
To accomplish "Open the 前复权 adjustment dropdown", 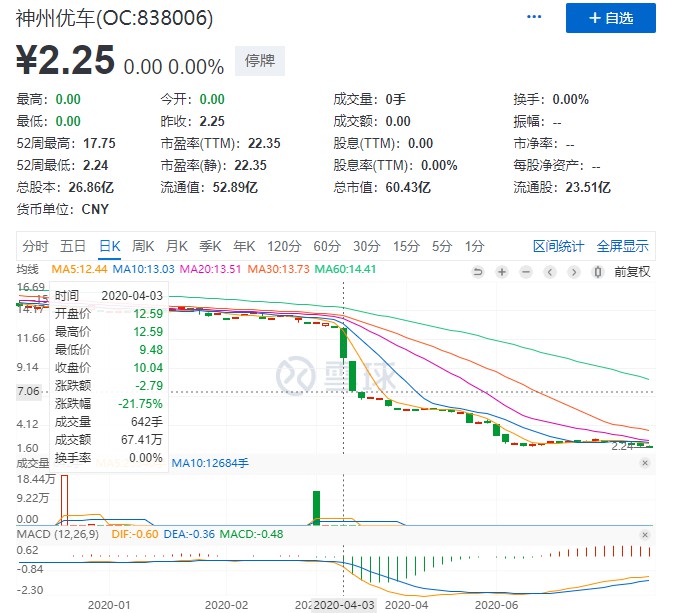I will pyautogui.click(x=632, y=272).
